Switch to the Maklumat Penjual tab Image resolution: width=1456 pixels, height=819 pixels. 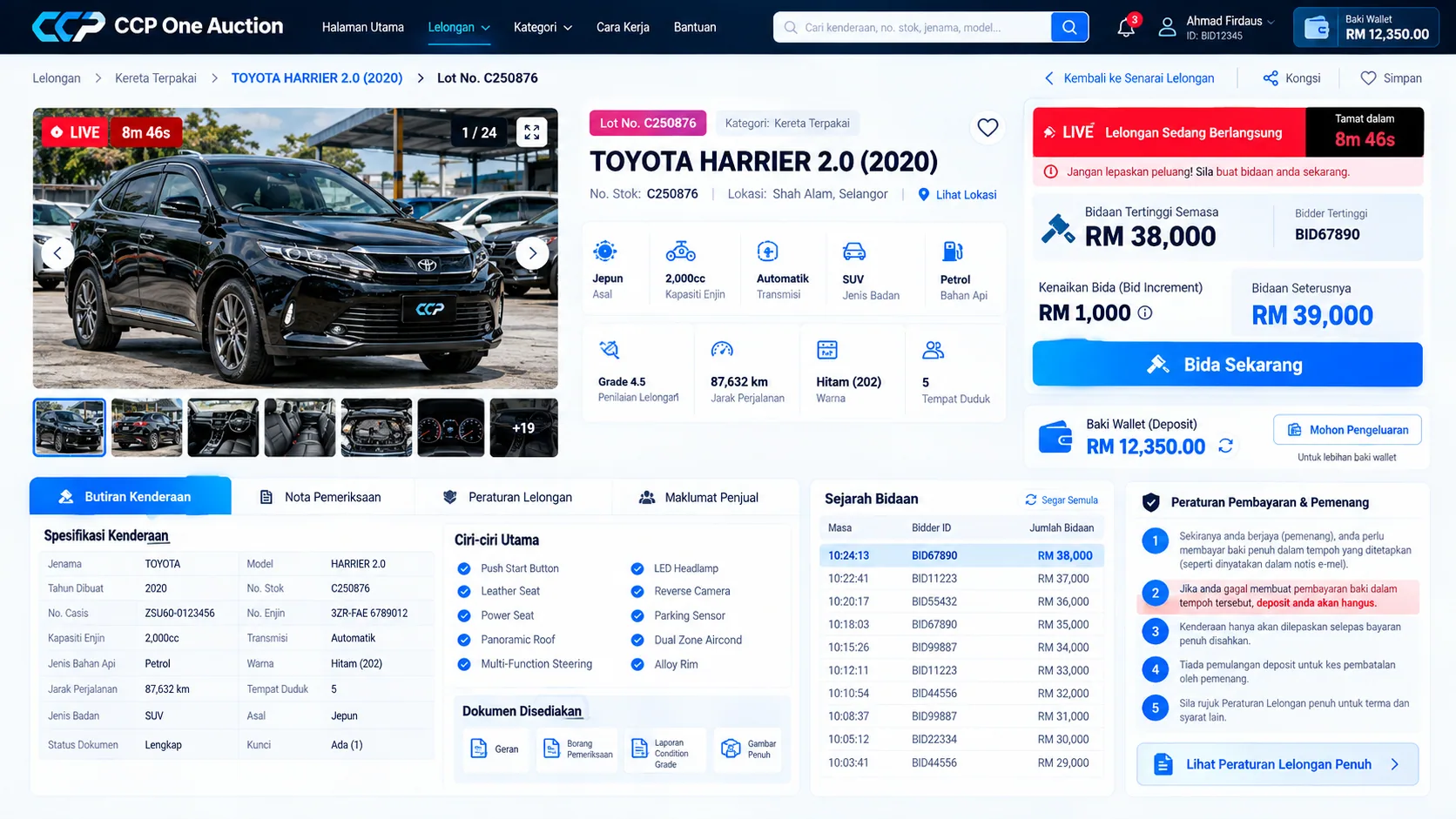[700, 497]
